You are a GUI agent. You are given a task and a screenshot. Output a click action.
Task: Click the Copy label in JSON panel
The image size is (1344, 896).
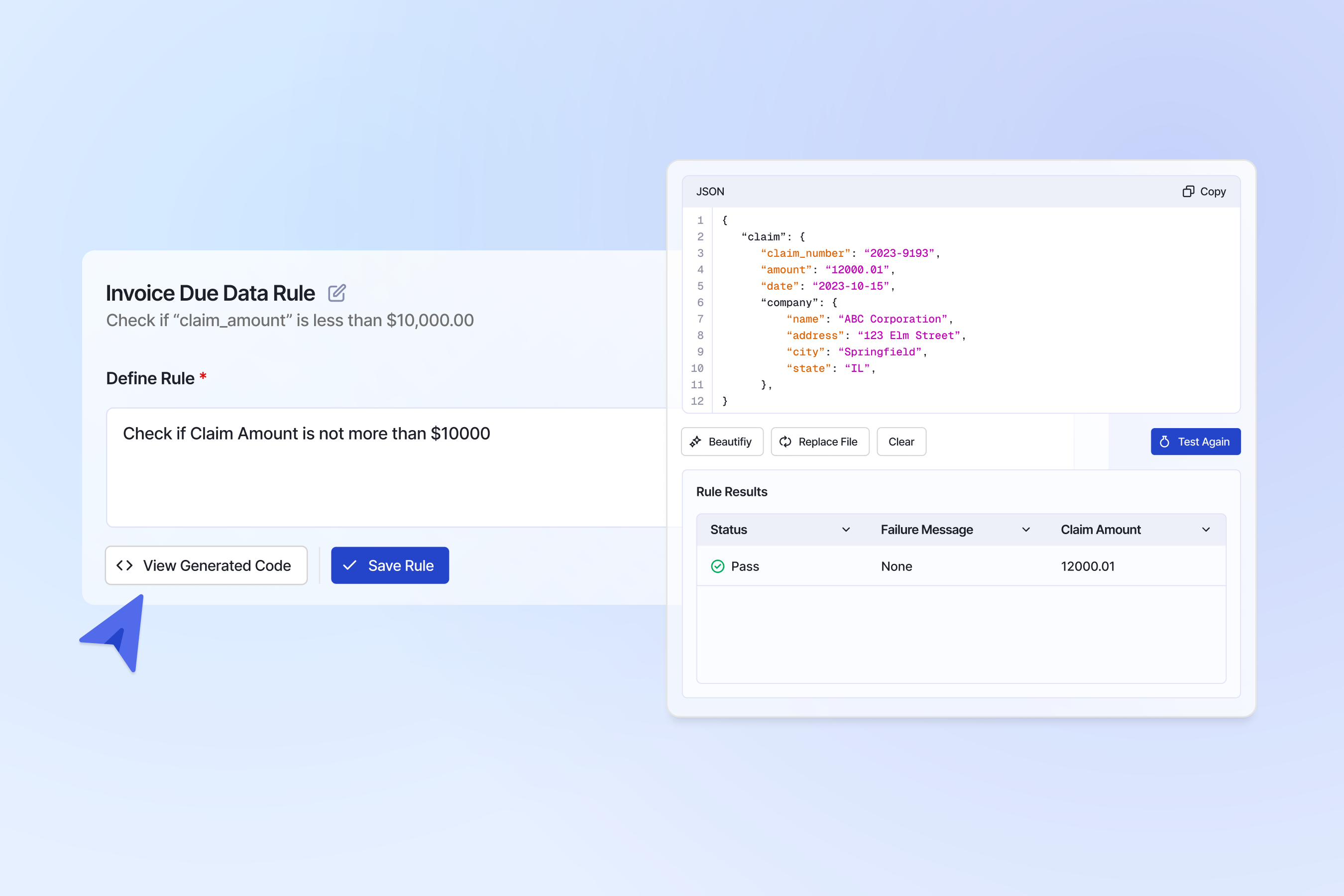click(x=1213, y=192)
